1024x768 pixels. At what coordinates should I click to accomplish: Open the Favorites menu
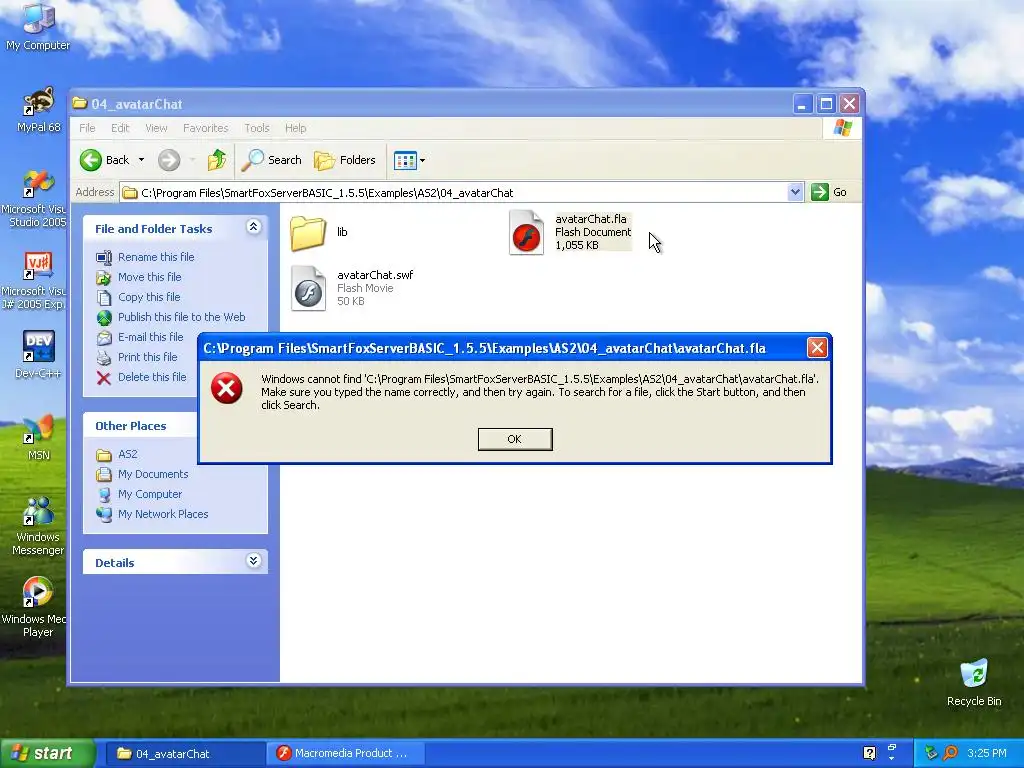(x=206, y=128)
